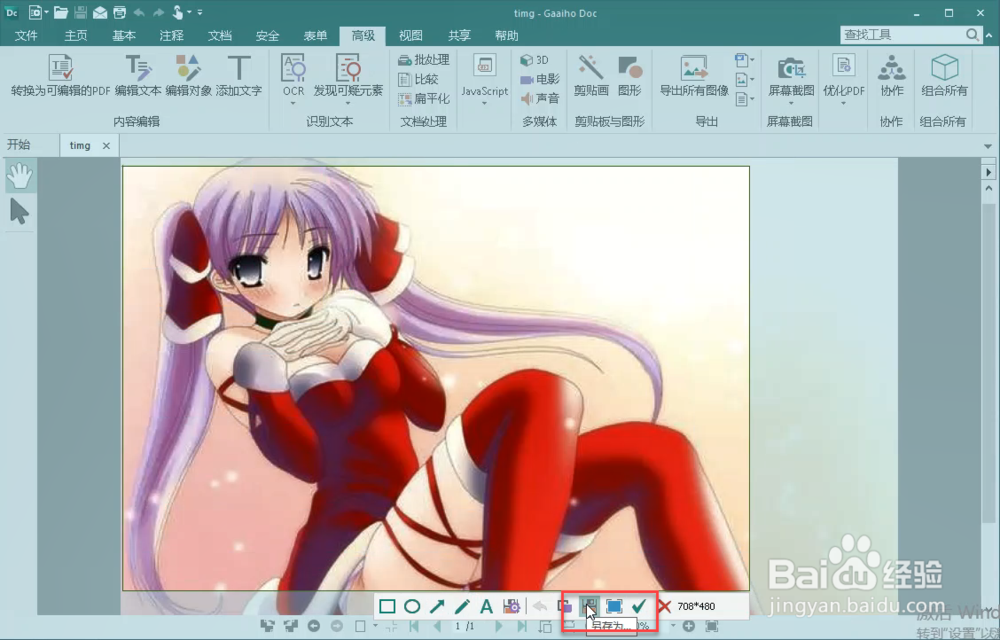Open the 比较 compare tool
The image size is (1000, 640).
pos(418,80)
